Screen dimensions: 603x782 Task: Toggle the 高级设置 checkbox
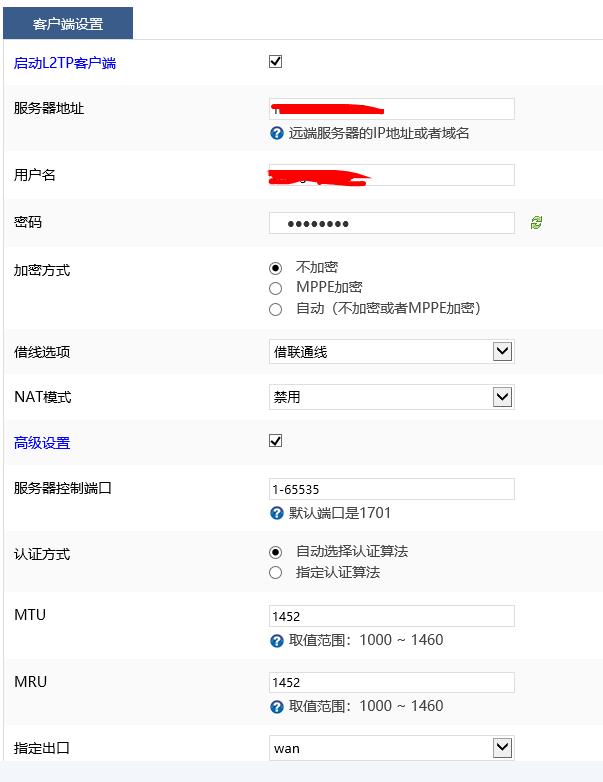pos(275,441)
